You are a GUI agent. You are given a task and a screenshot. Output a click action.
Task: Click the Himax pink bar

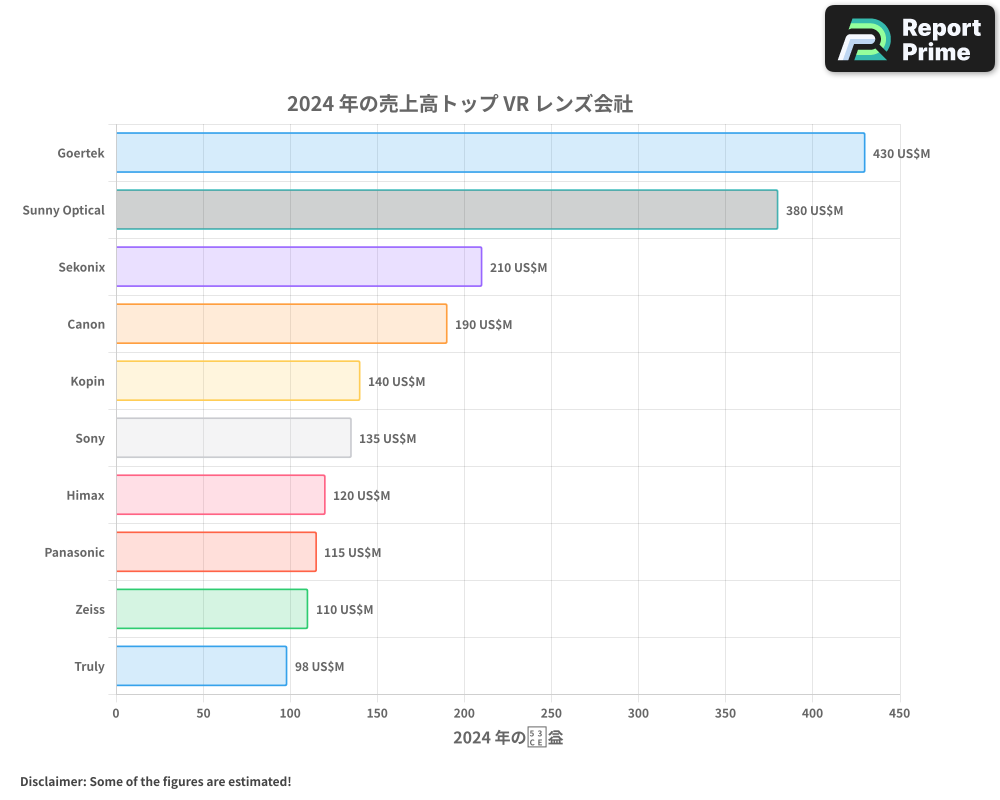point(220,495)
